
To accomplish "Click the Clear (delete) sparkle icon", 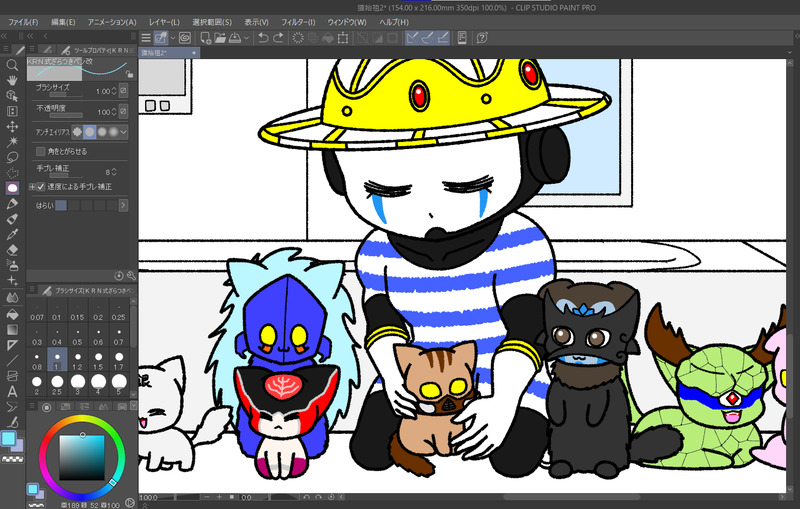I will (297, 38).
